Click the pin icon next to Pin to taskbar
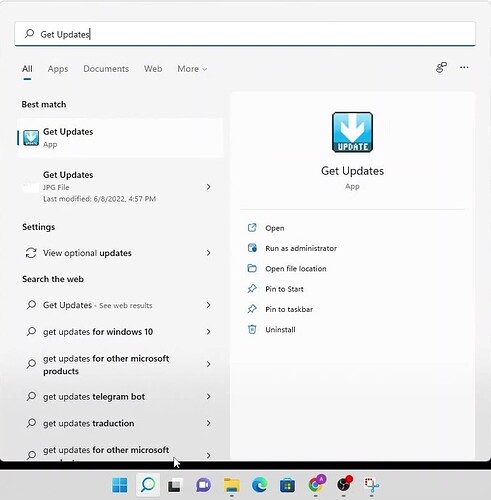 [x=252, y=309]
